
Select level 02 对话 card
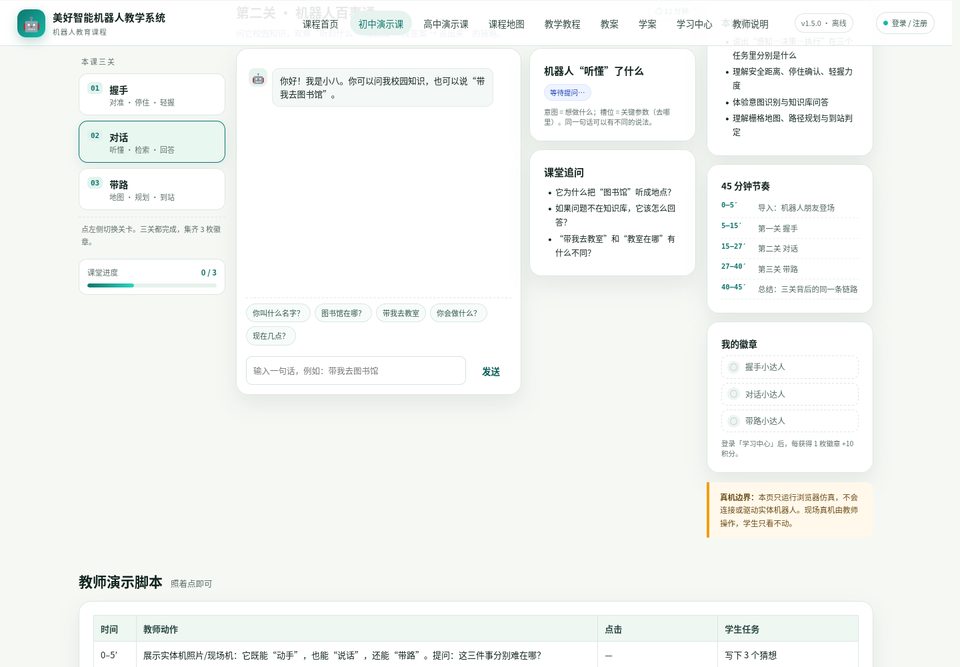(x=152, y=142)
